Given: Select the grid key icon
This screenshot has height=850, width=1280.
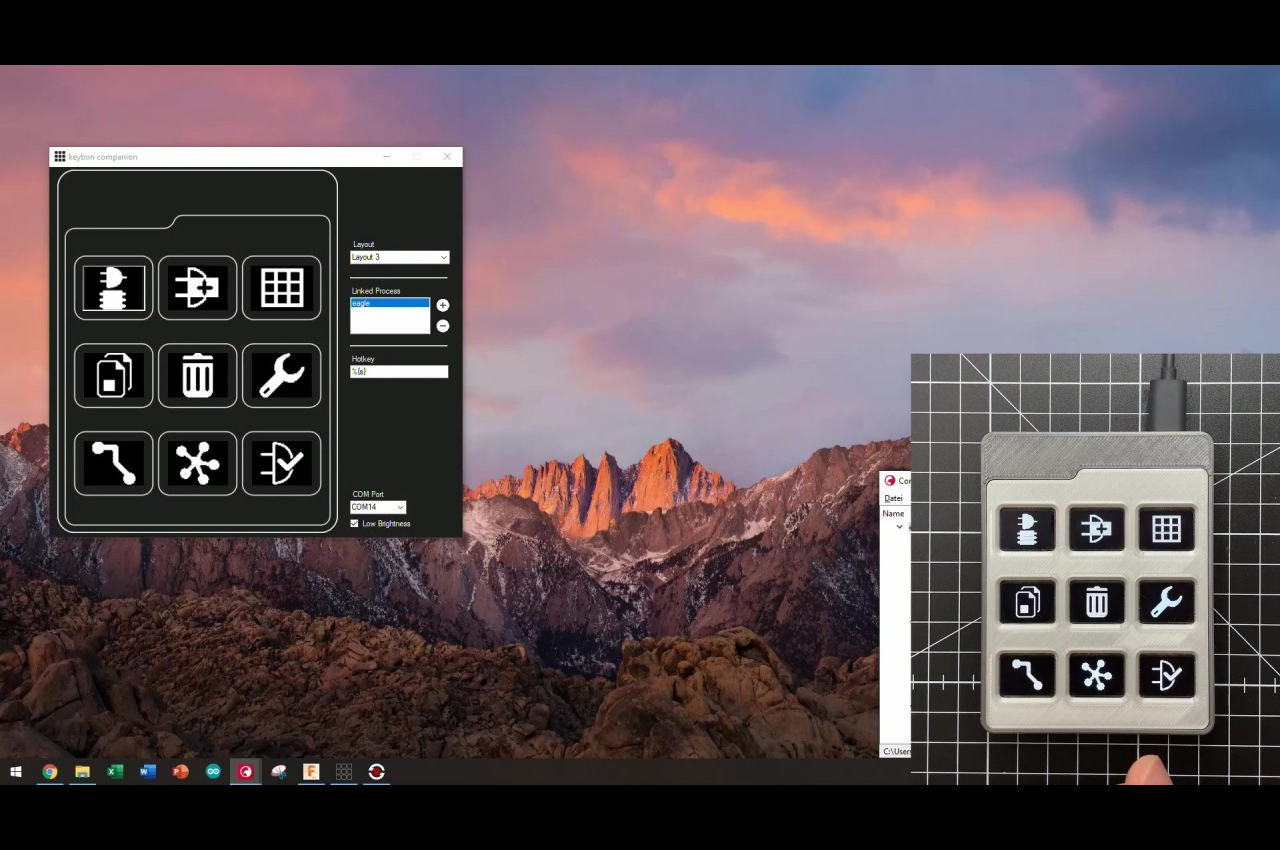Looking at the screenshot, I should coord(281,288).
